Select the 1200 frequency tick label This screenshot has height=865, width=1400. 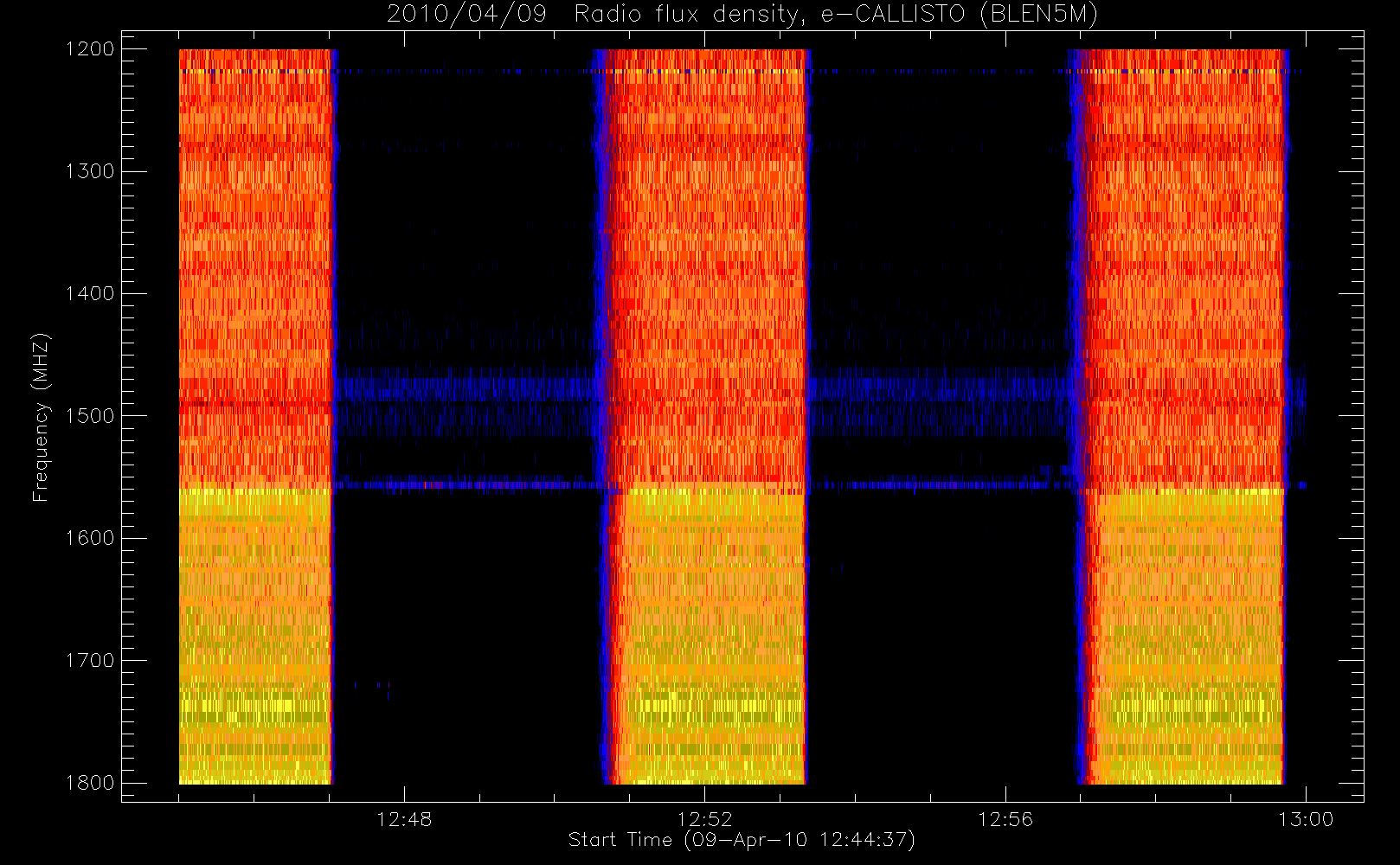click(90, 49)
